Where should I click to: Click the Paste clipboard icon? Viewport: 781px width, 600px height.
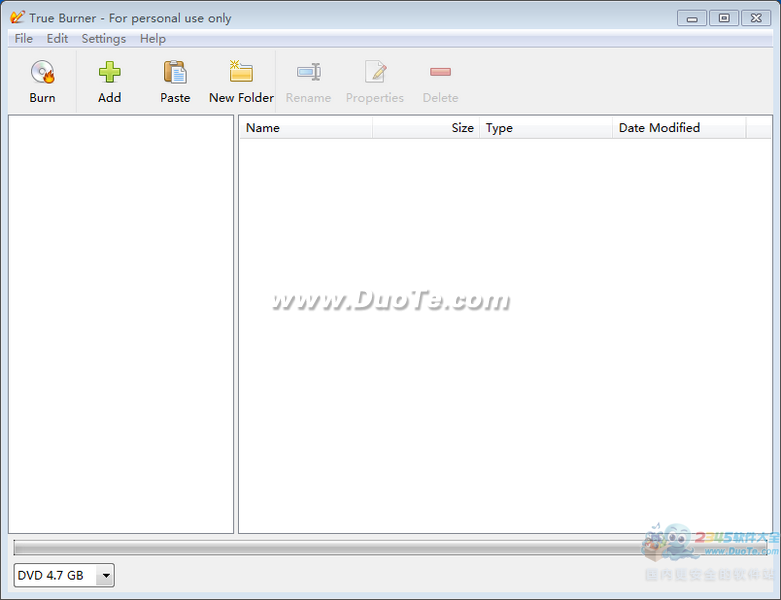pos(175,72)
